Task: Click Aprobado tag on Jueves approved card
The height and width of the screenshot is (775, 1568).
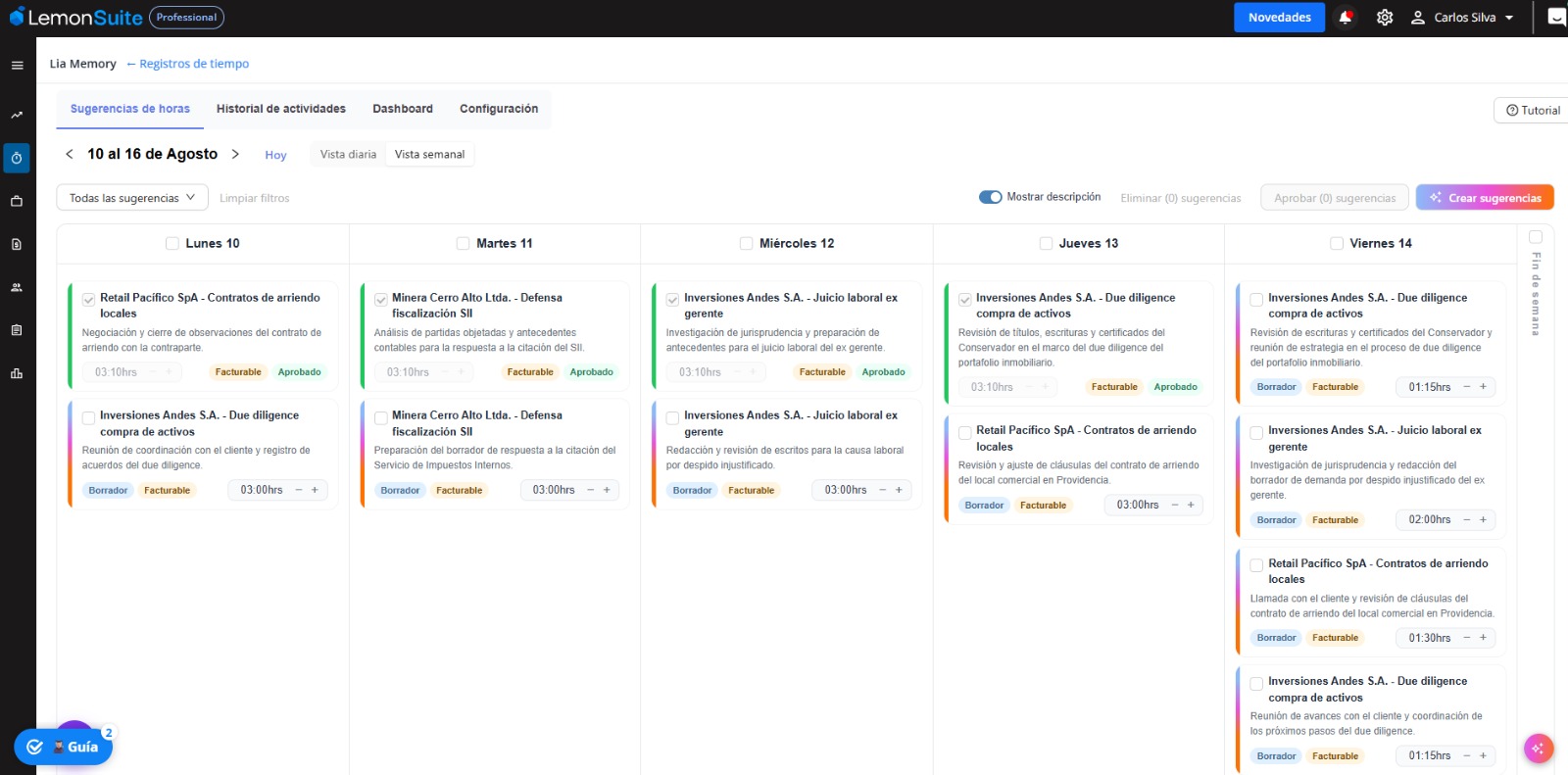Action: [x=1175, y=387]
